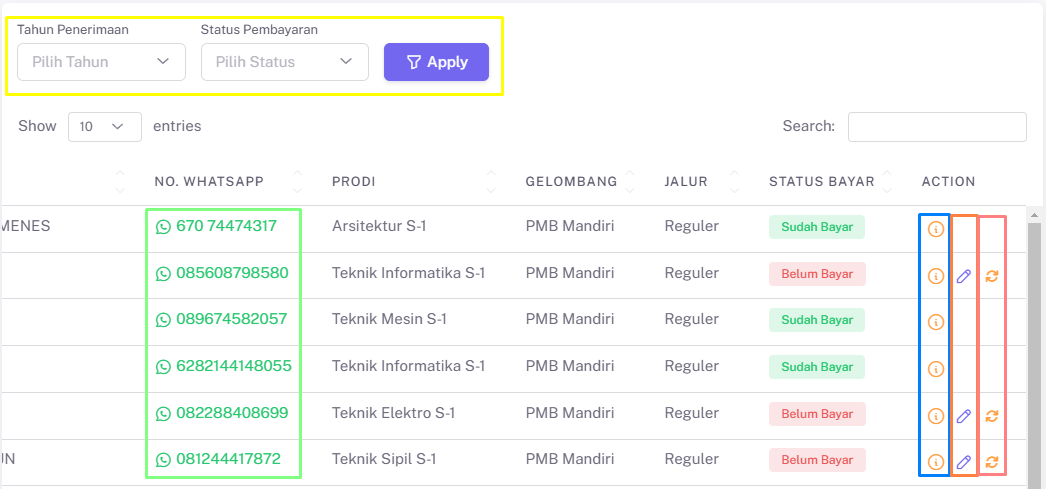
Task: Click the edit pencil for number 085608798580
Action: click(x=963, y=276)
